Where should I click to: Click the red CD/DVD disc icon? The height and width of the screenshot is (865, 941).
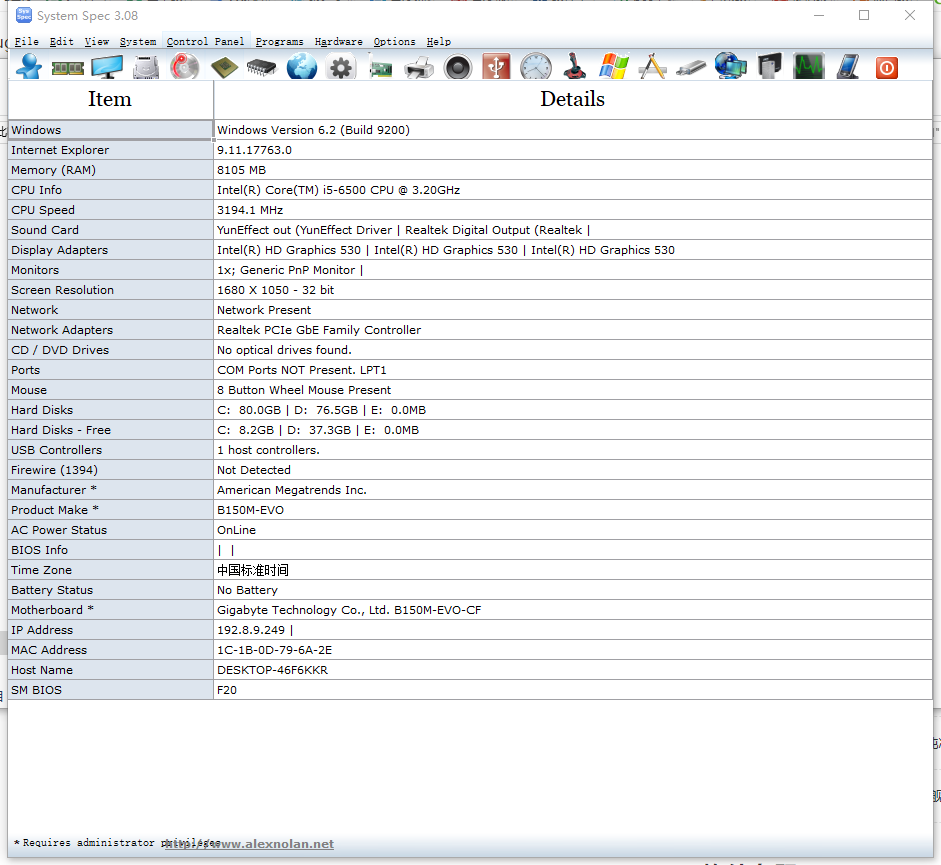(x=185, y=67)
